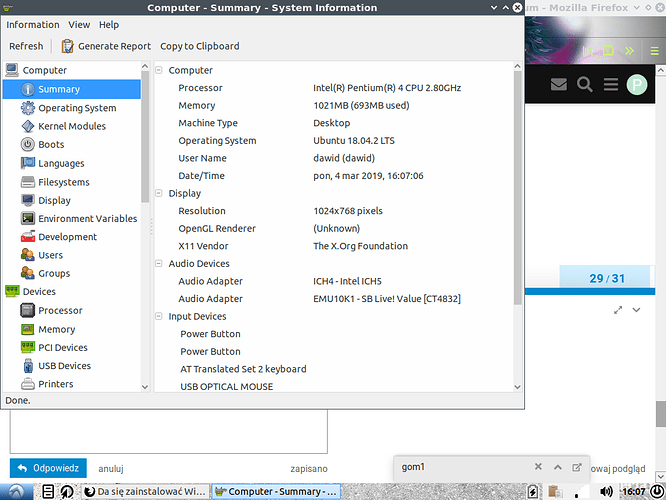The height and width of the screenshot is (500, 666).
Task: Click the Firefox page search magnifier icon
Action: pyautogui.click(x=584, y=84)
